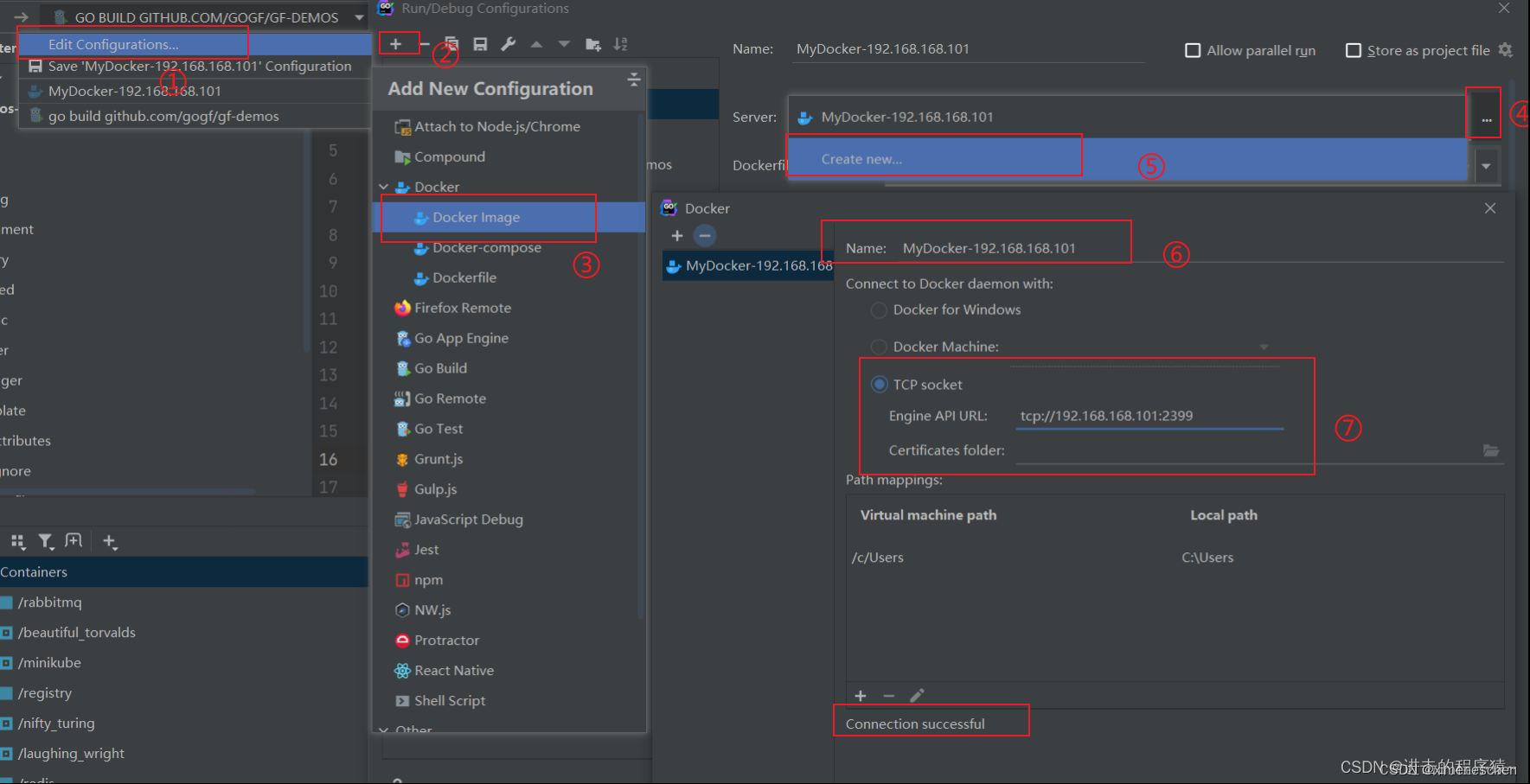Select Go Remote configuration type

coord(510,398)
